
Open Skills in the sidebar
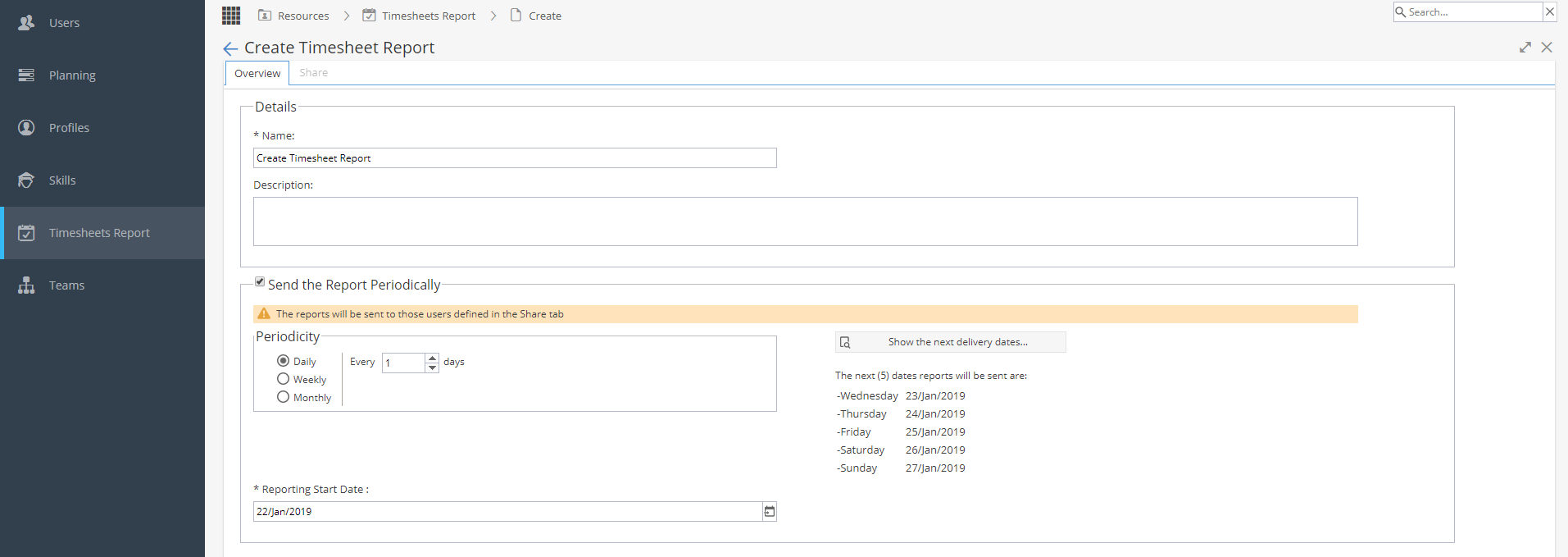(x=102, y=180)
